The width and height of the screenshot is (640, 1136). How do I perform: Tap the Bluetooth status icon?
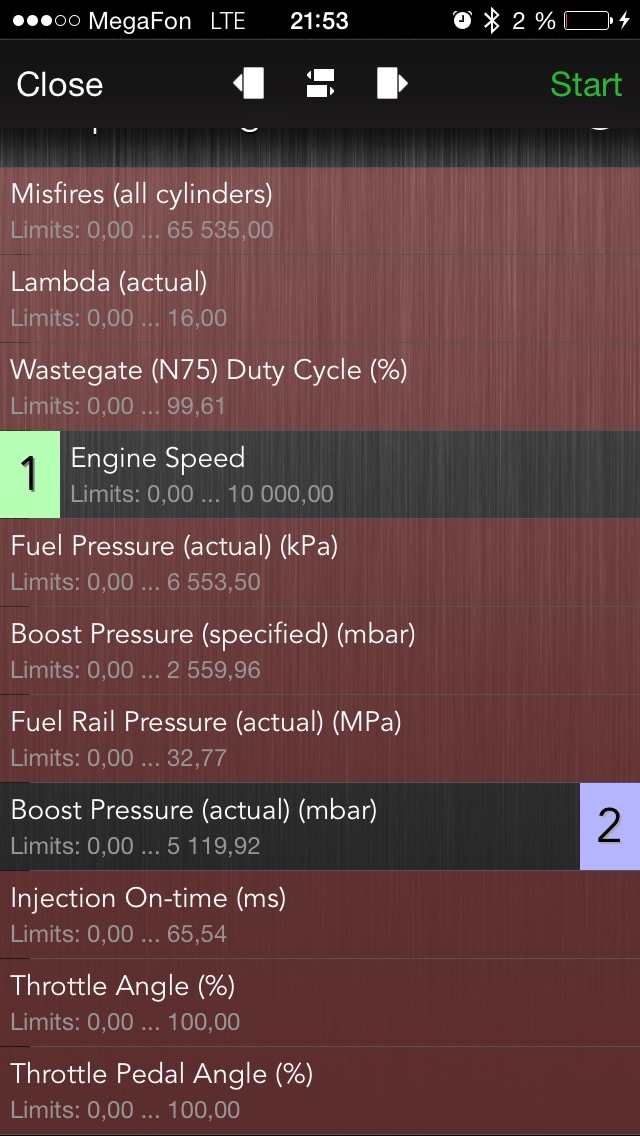tap(492, 21)
